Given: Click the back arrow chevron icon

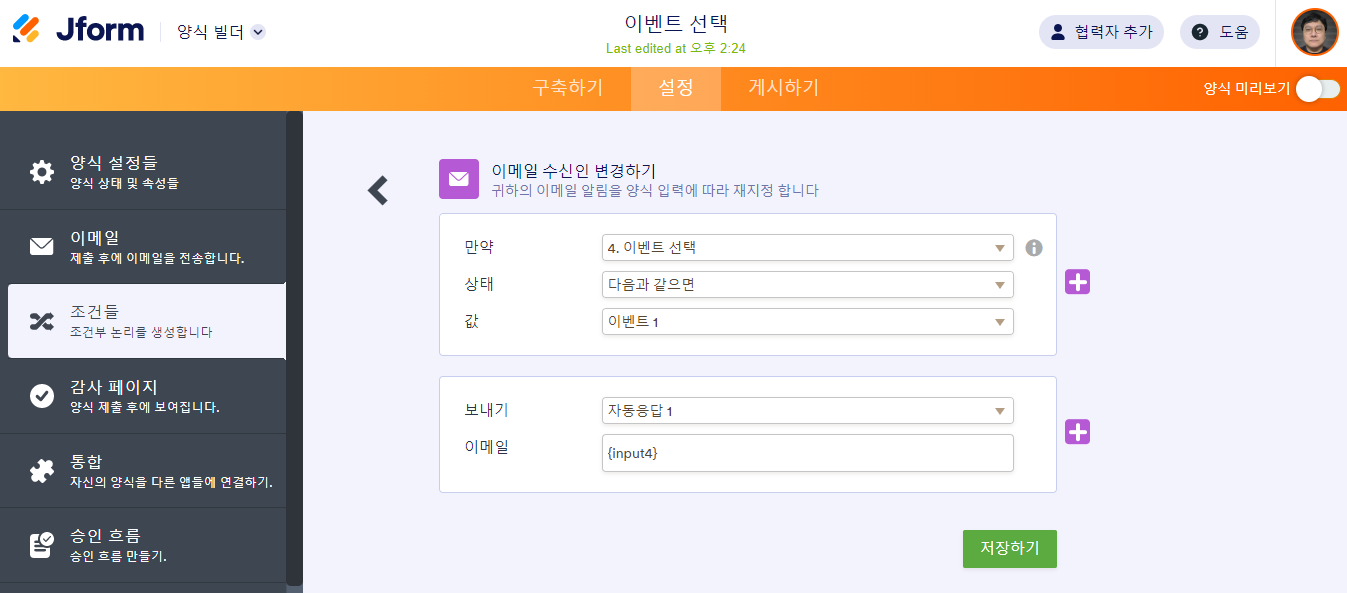Looking at the screenshot, I should pyautogui.click(x=377, y=190).
